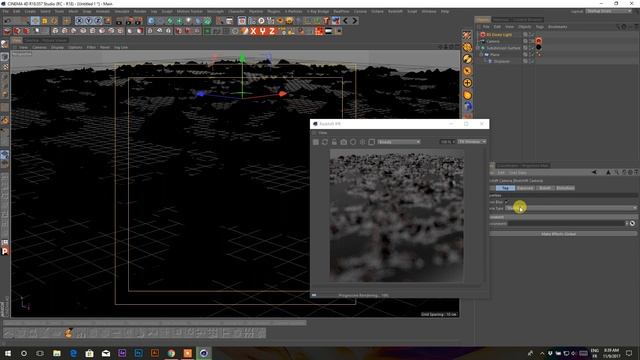Click the left arrow icon in top toolbar

[x=345, y=20]
